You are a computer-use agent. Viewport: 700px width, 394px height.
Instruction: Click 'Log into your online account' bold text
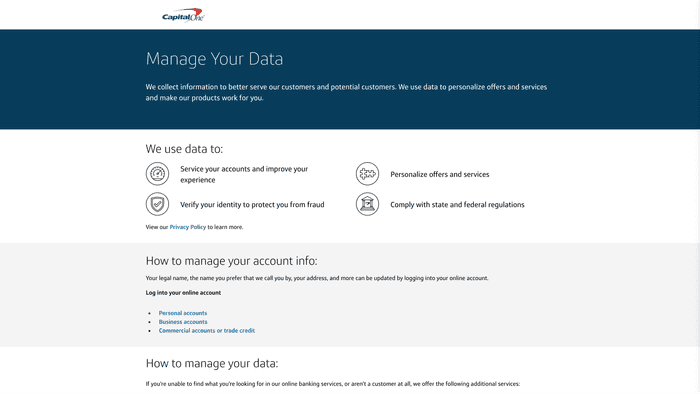[x=183, y=293]
